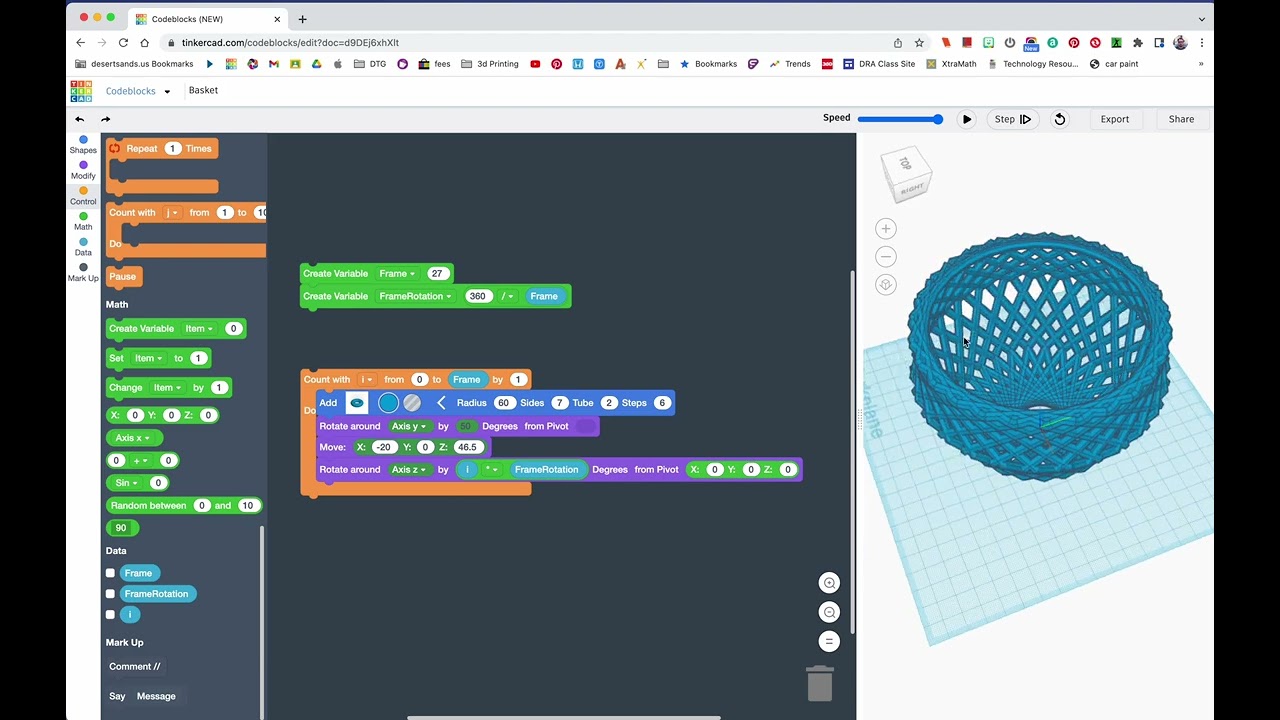This screenshot has width=1280, height=720.
Task: Open the Codeblocks dropdown menu
Action: tap(138, 91)
